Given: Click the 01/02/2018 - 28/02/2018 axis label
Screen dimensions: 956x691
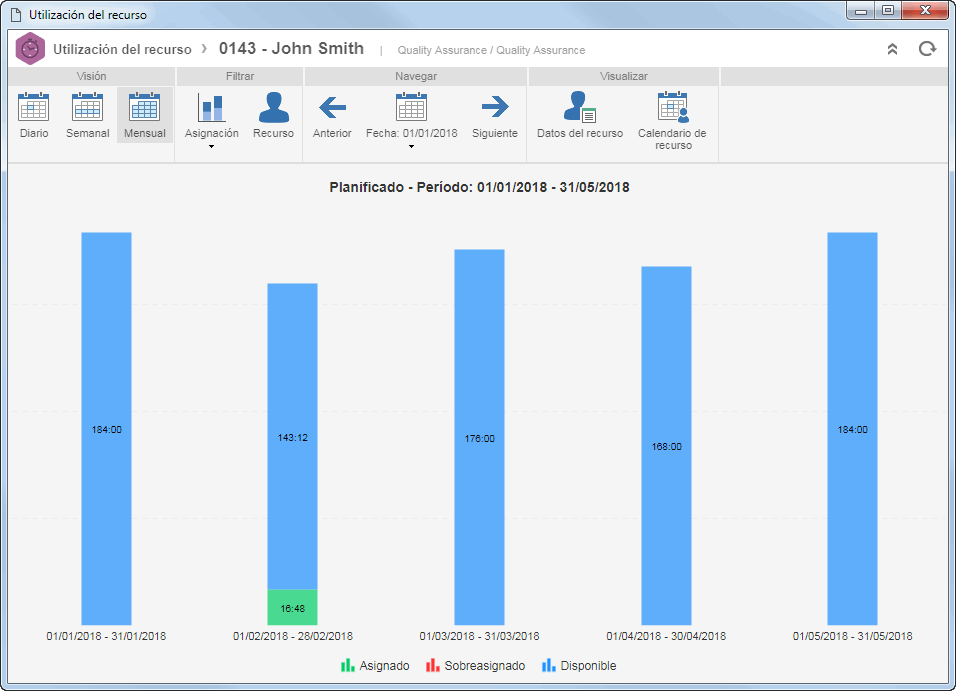Looking at the screenshot, I should tap(293, 636).
